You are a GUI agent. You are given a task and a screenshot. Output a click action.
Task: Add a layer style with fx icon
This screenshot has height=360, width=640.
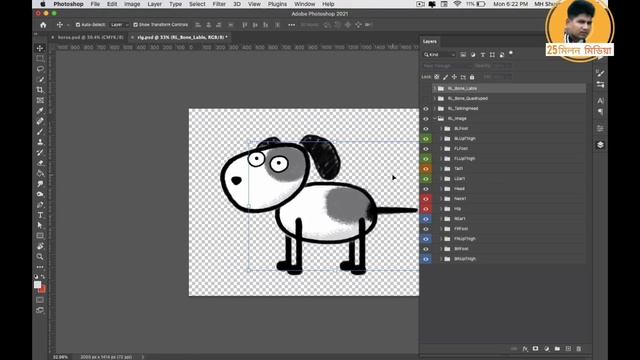525,349
